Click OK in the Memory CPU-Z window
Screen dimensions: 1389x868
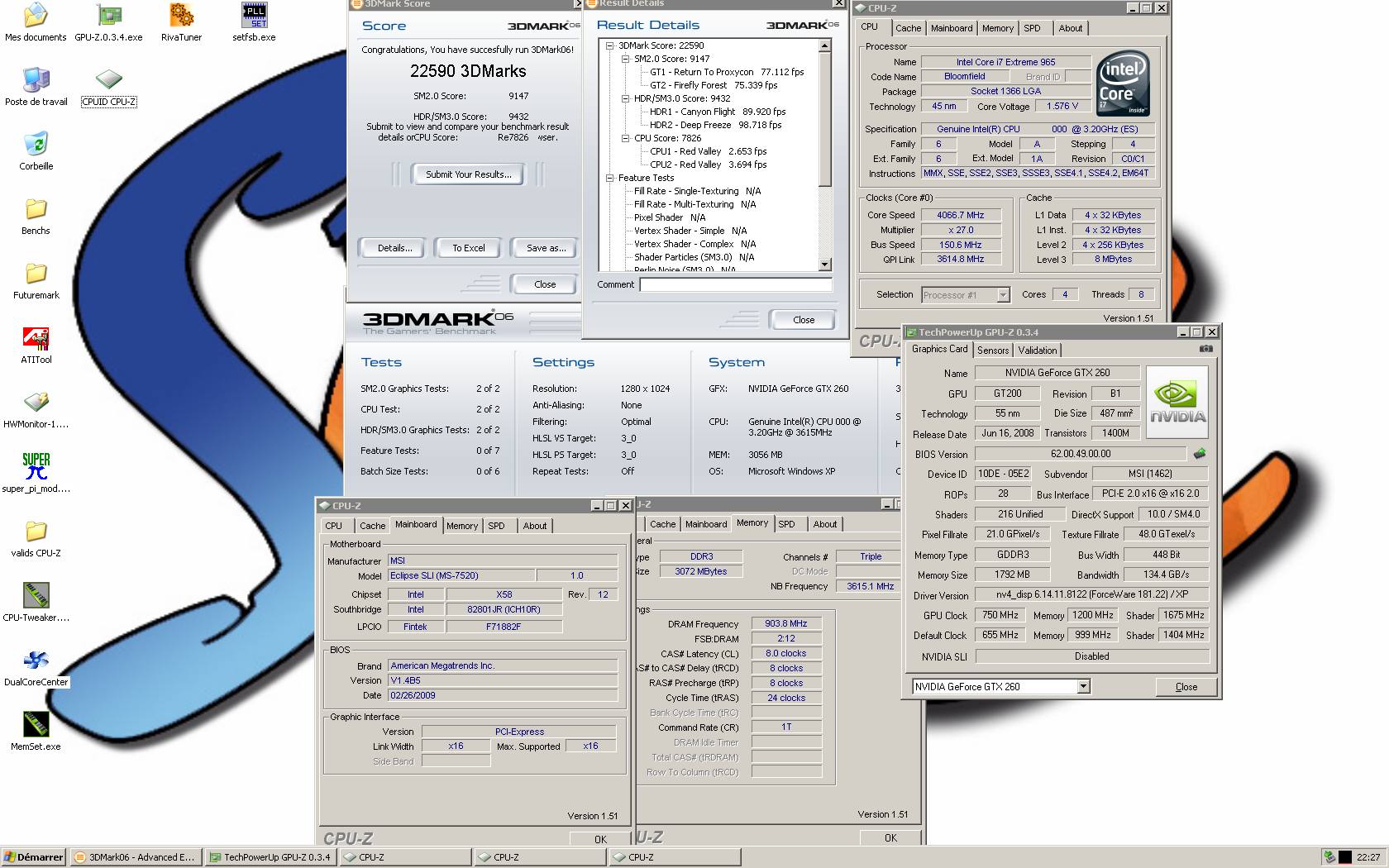click(890, 837)
